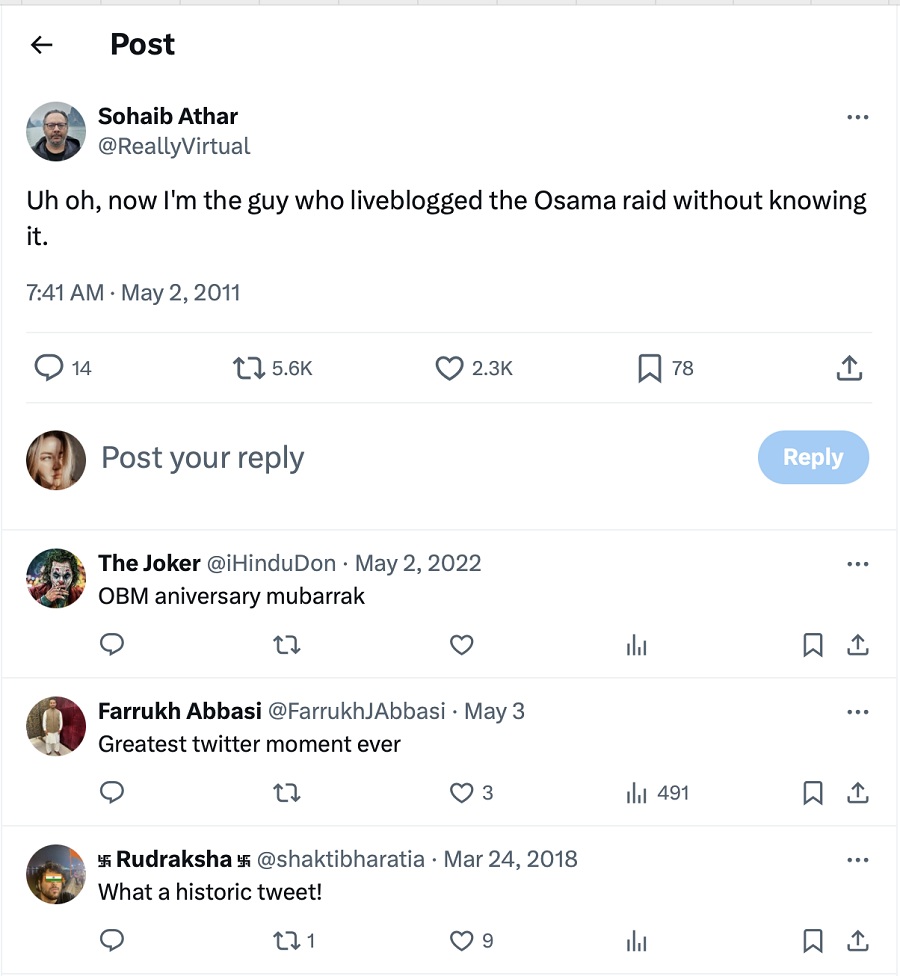The width and height of the screenshot is (900, 976).
Task: Share Sohaib Athar's main post
Action: 848,368
